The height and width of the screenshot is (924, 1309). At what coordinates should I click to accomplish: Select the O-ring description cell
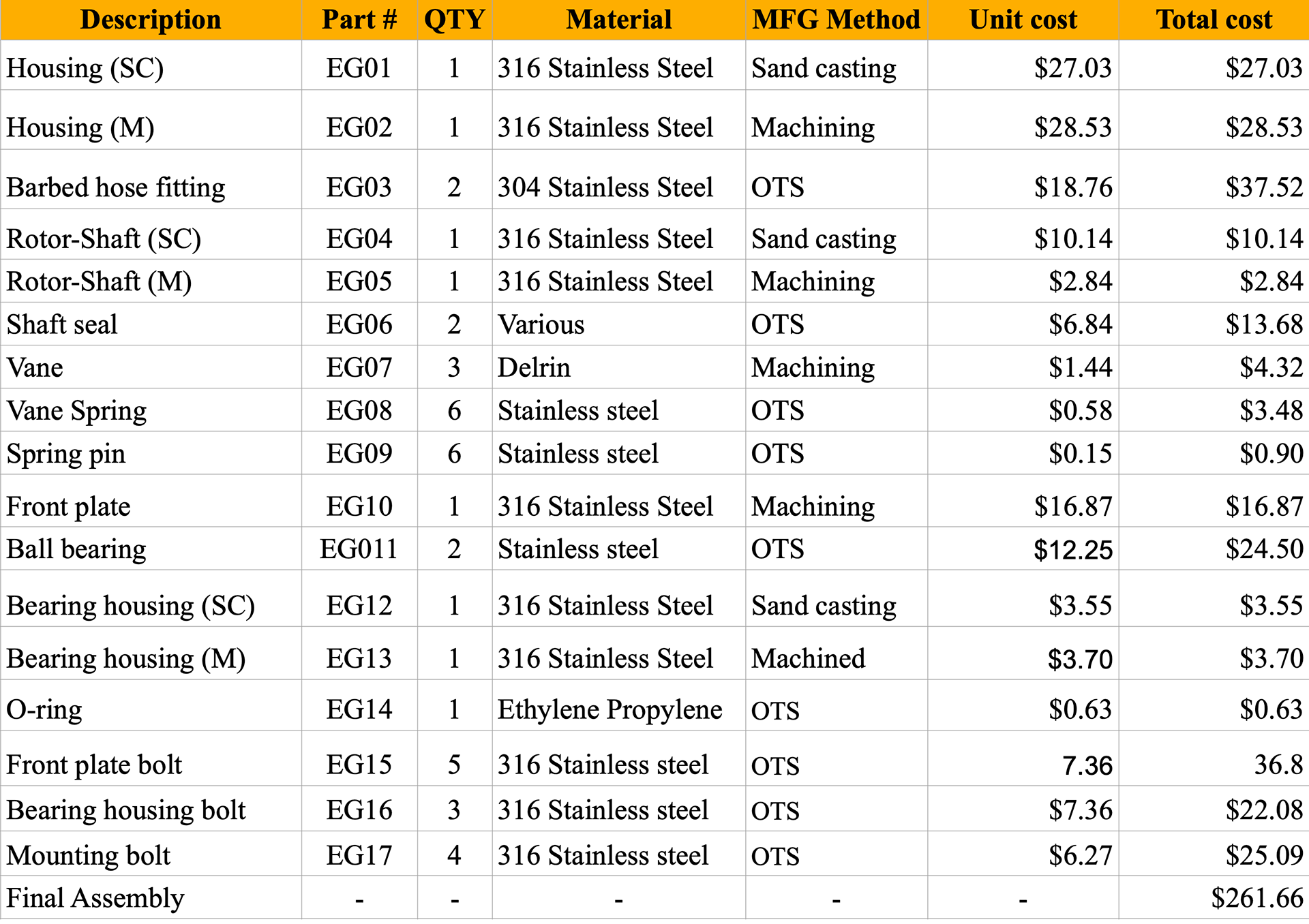(44, 710)
